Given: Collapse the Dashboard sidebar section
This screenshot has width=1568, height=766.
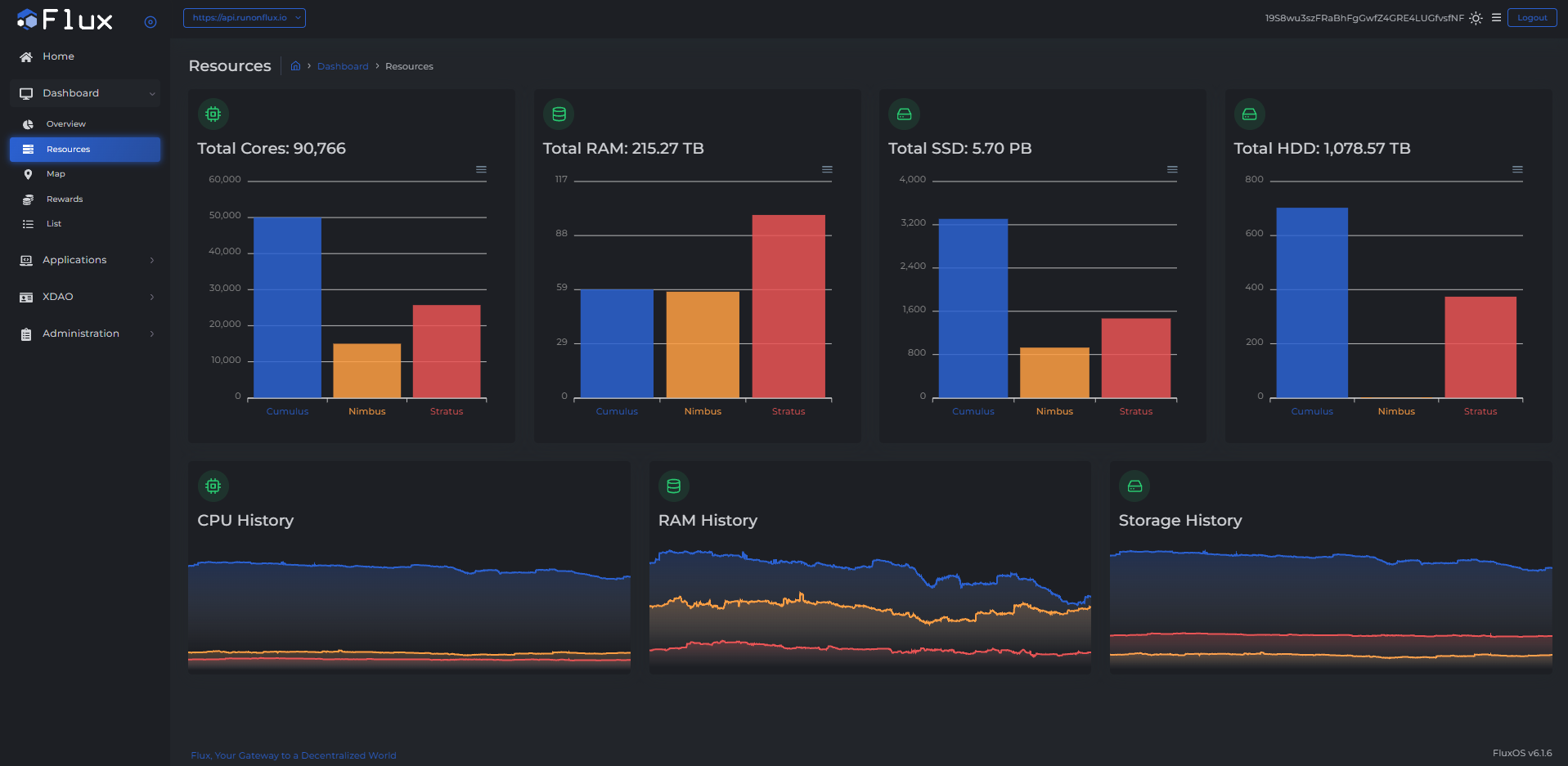Looking at the screenshot, I should (85, 93).
